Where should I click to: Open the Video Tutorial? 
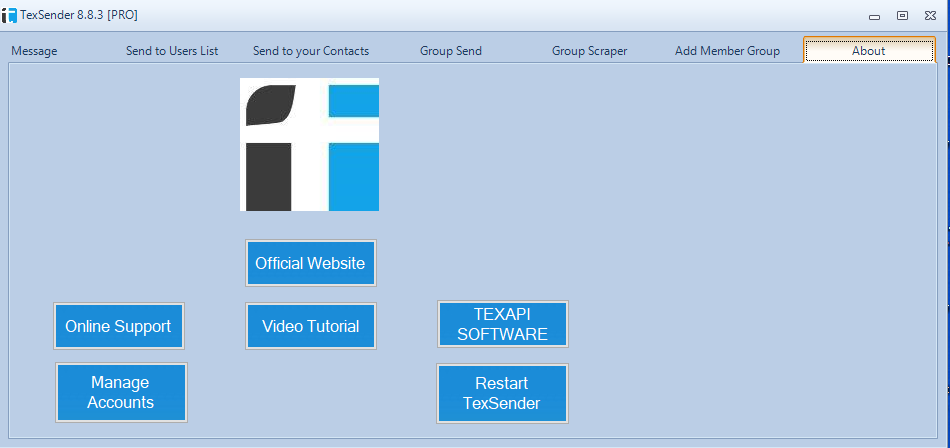(310, 326)
